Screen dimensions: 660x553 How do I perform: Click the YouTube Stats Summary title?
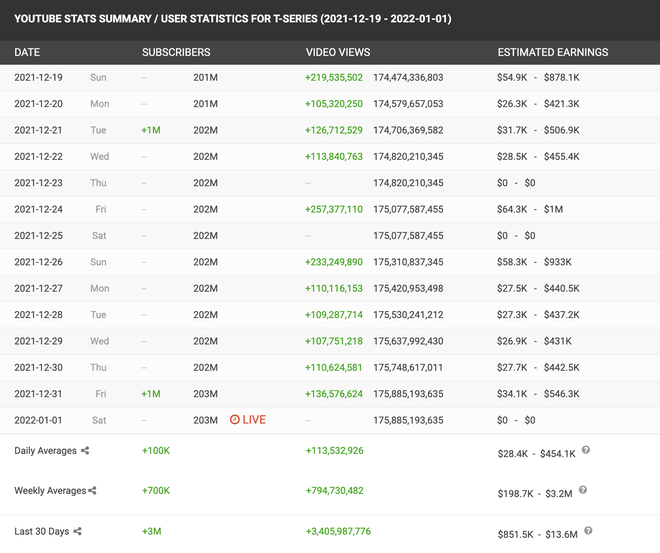(x=233, y=19)
